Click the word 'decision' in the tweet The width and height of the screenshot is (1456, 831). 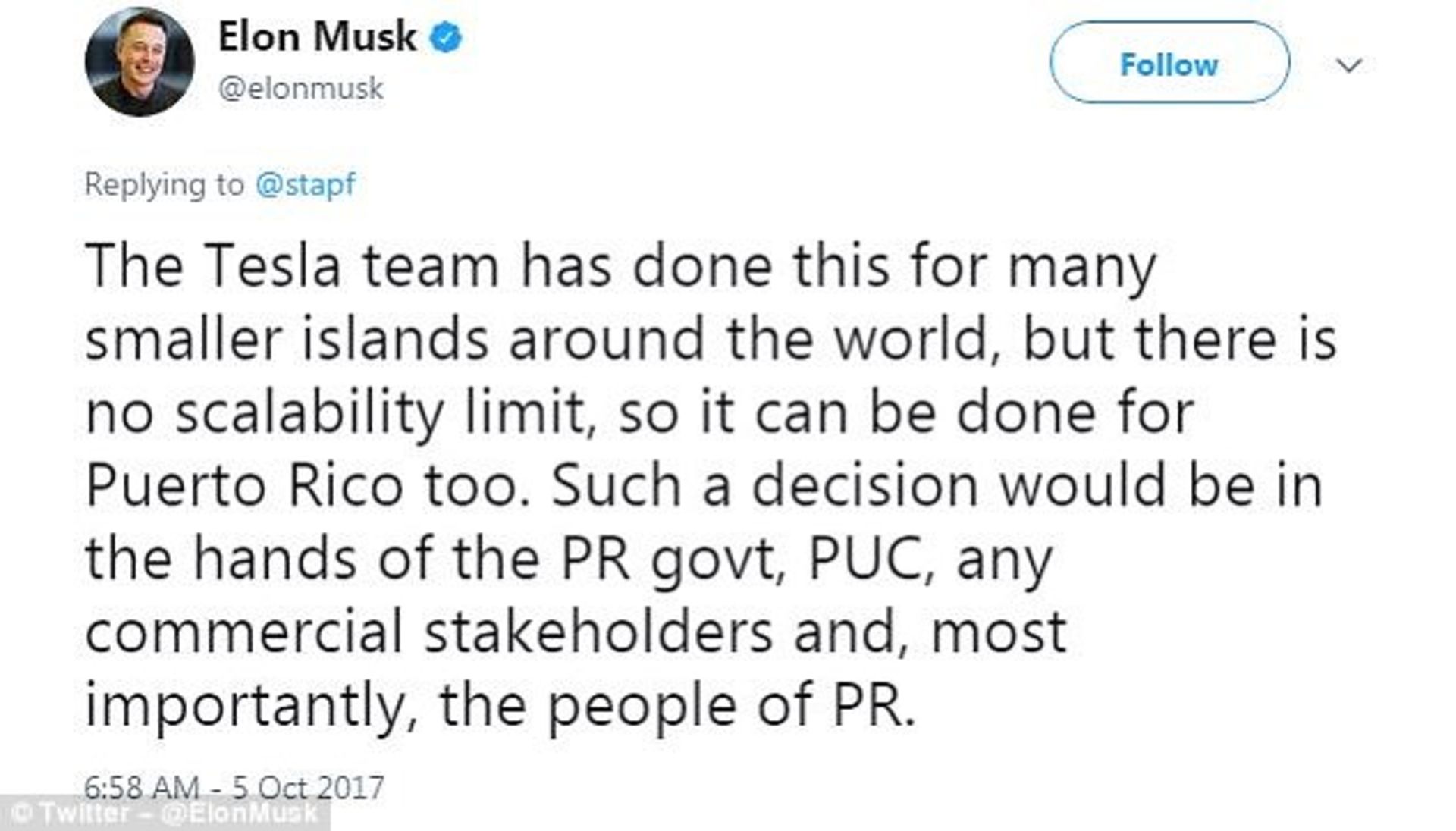865,485
